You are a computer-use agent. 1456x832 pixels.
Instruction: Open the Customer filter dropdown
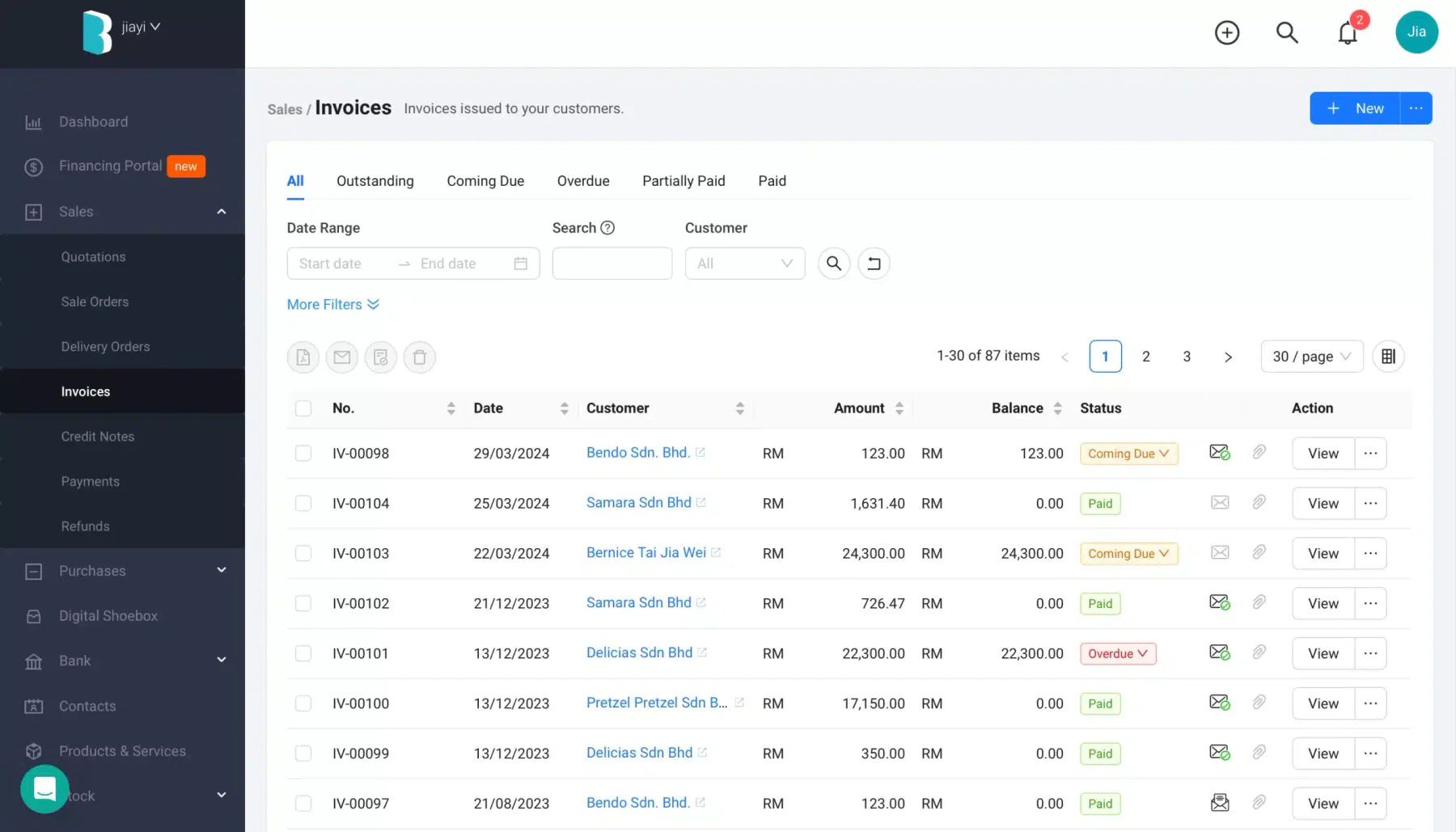[745, 264]
